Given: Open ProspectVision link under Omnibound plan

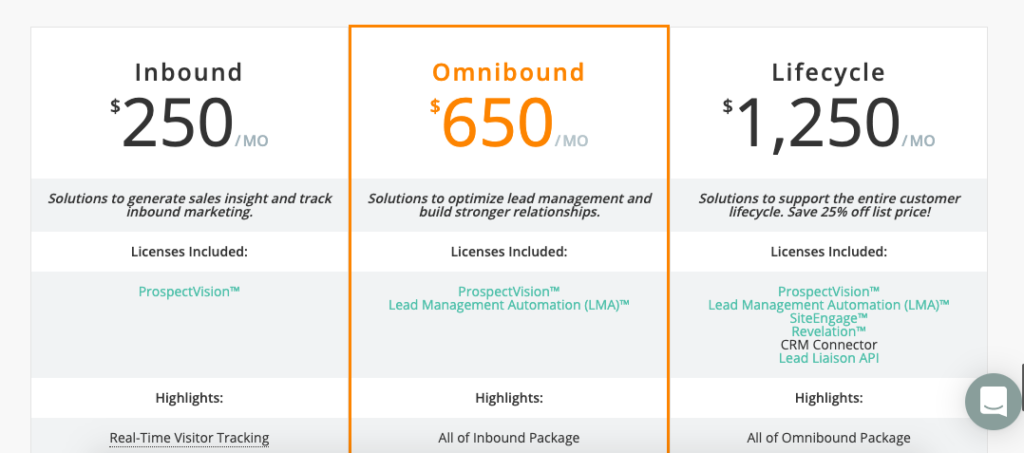Looking at the screenshot, I should 509,291.
